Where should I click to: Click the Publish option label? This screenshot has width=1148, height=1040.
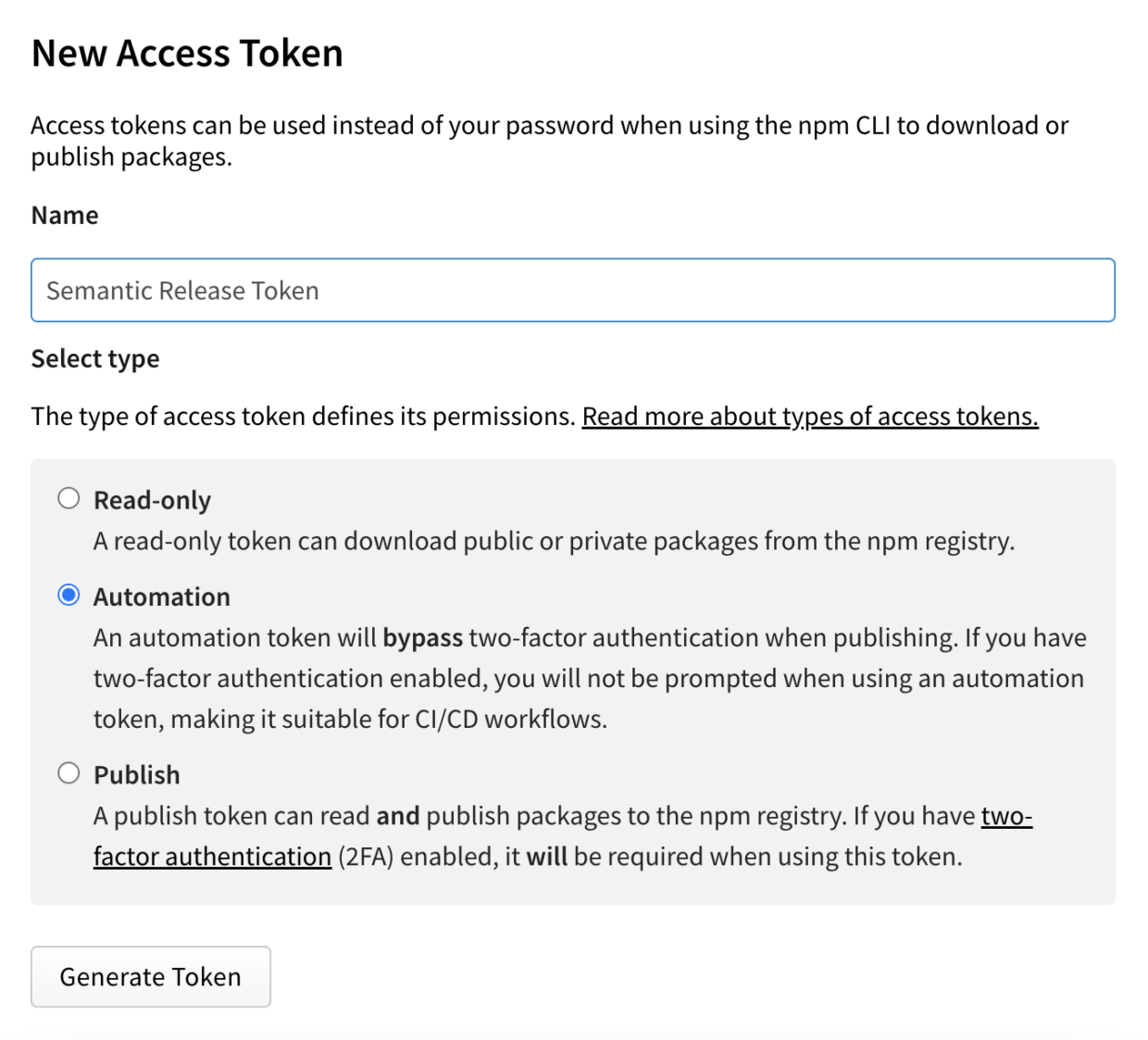pyautogui.click(x=137, y=774)
